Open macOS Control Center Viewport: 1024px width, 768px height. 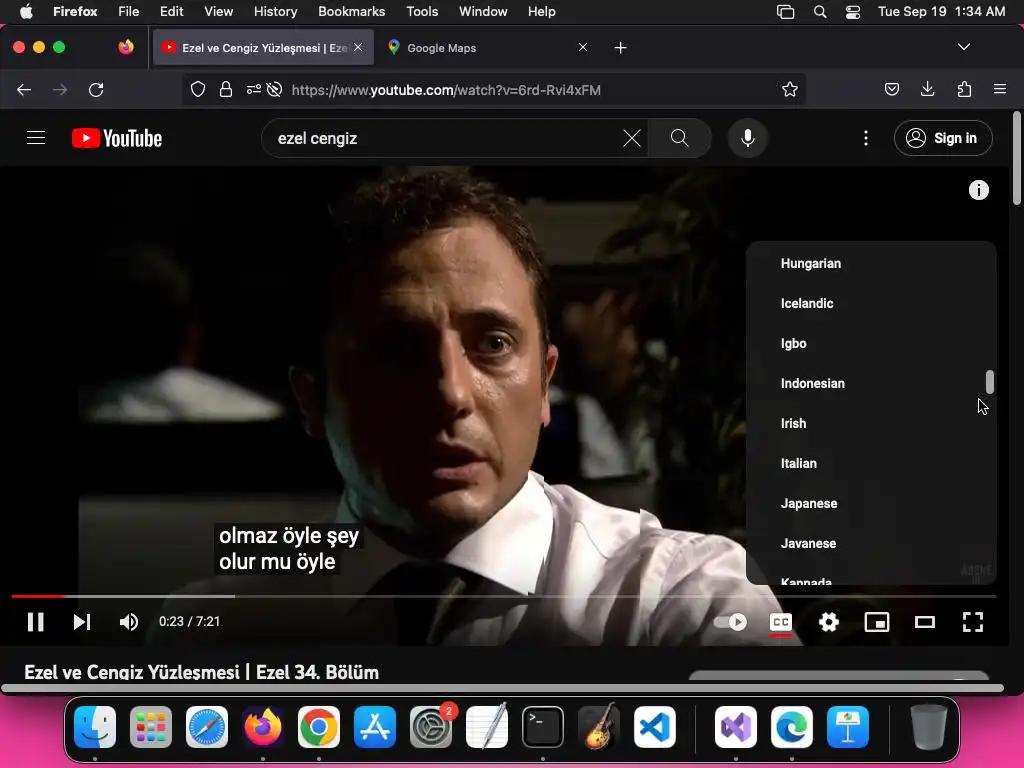[853, 12]
